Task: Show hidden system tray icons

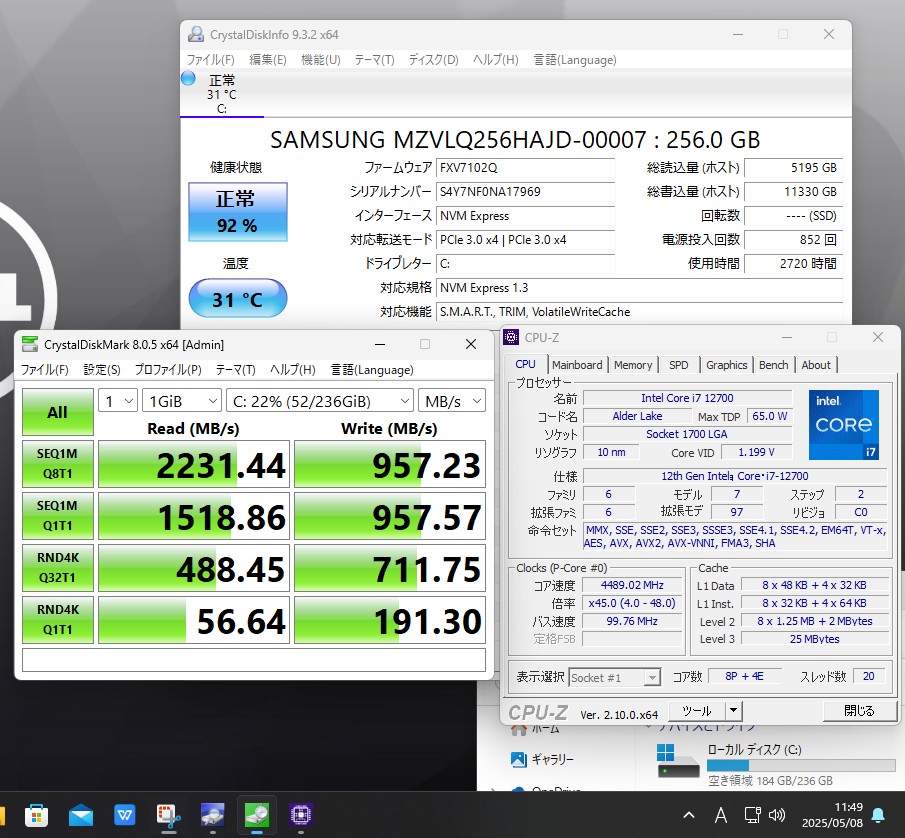Action: coord(689,815)
